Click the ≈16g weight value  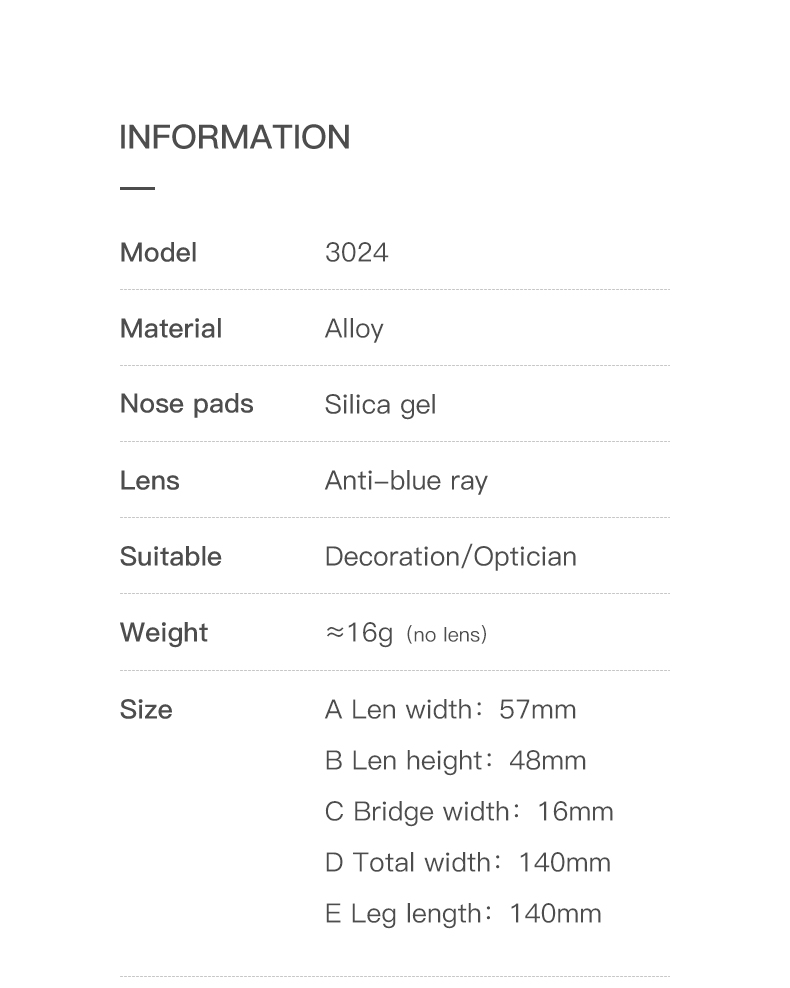click(x=359, y=633)
